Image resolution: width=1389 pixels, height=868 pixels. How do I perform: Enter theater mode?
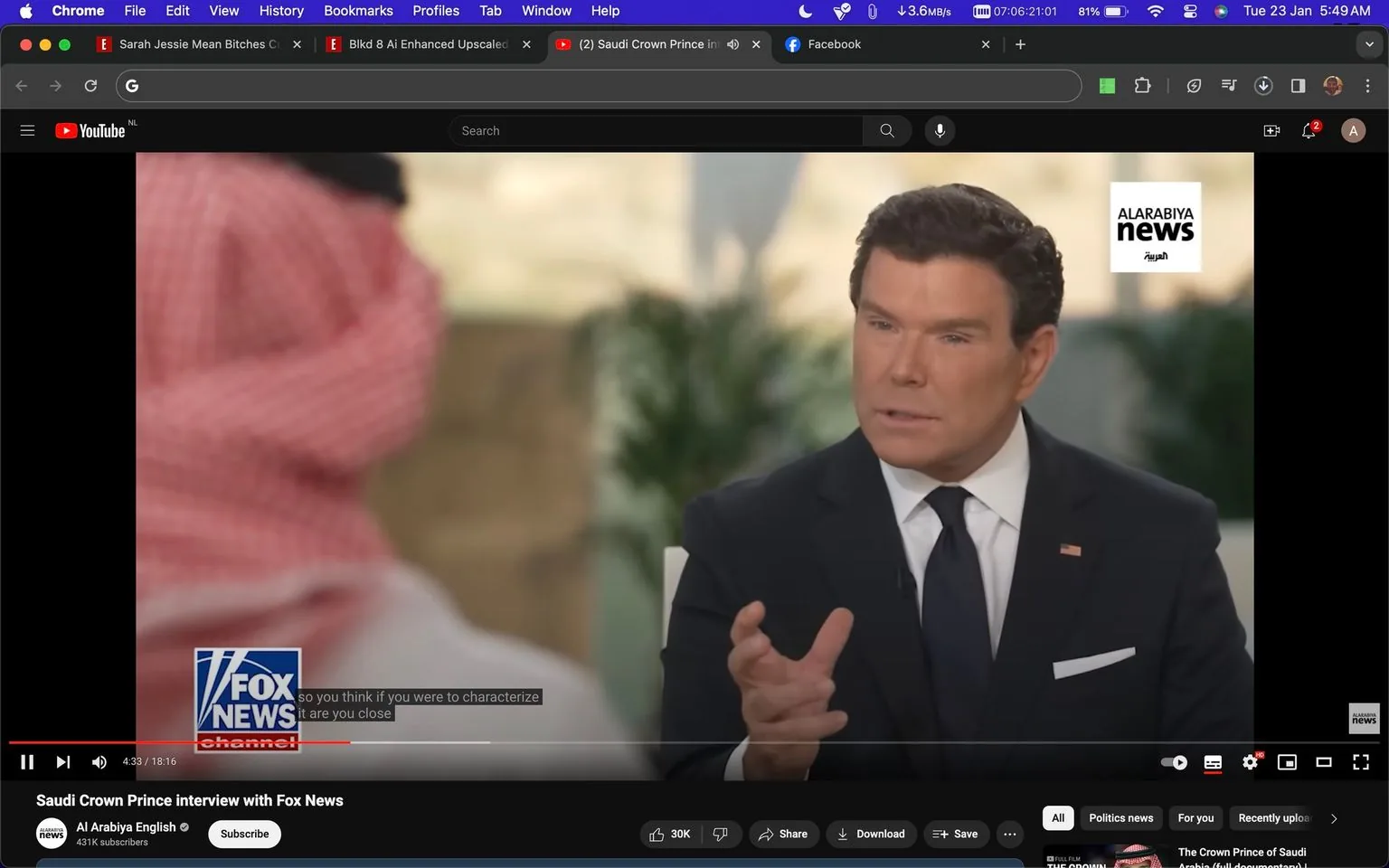coord(1324,762)
